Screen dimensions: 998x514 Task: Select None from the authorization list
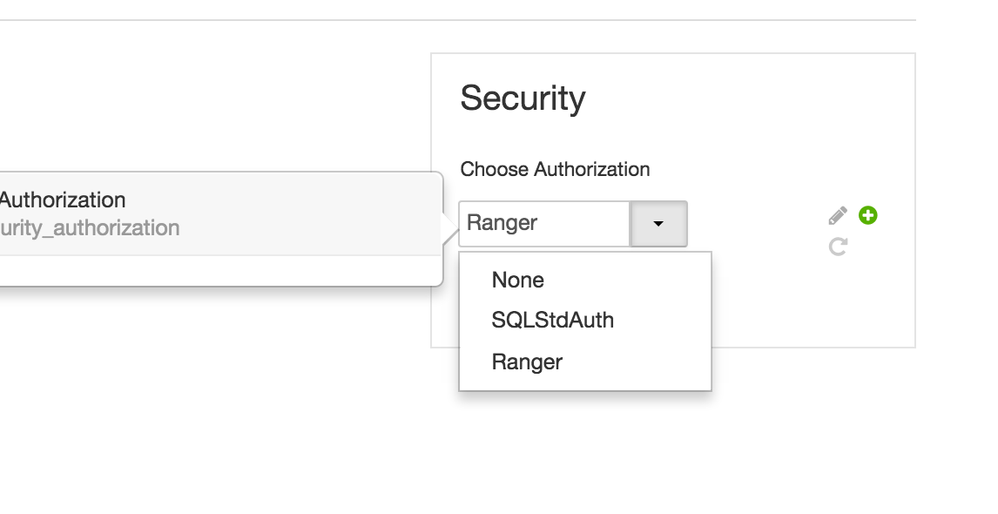(x=518, y=280)
